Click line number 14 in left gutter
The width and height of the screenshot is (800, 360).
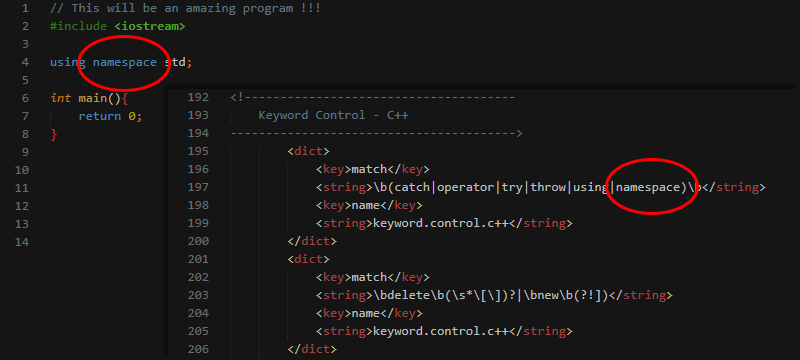click(x=22, y=242)
